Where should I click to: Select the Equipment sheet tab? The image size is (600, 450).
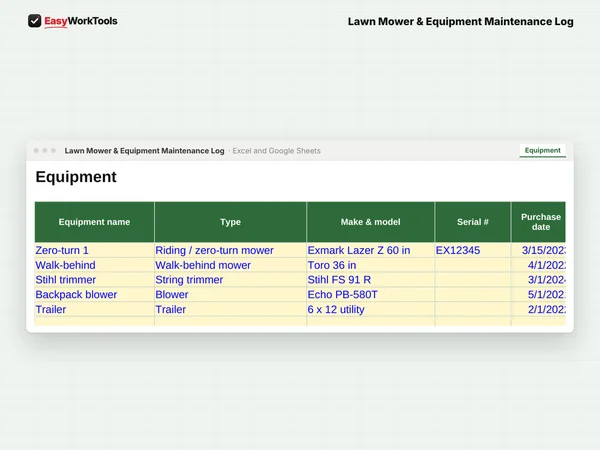point(543,150)
